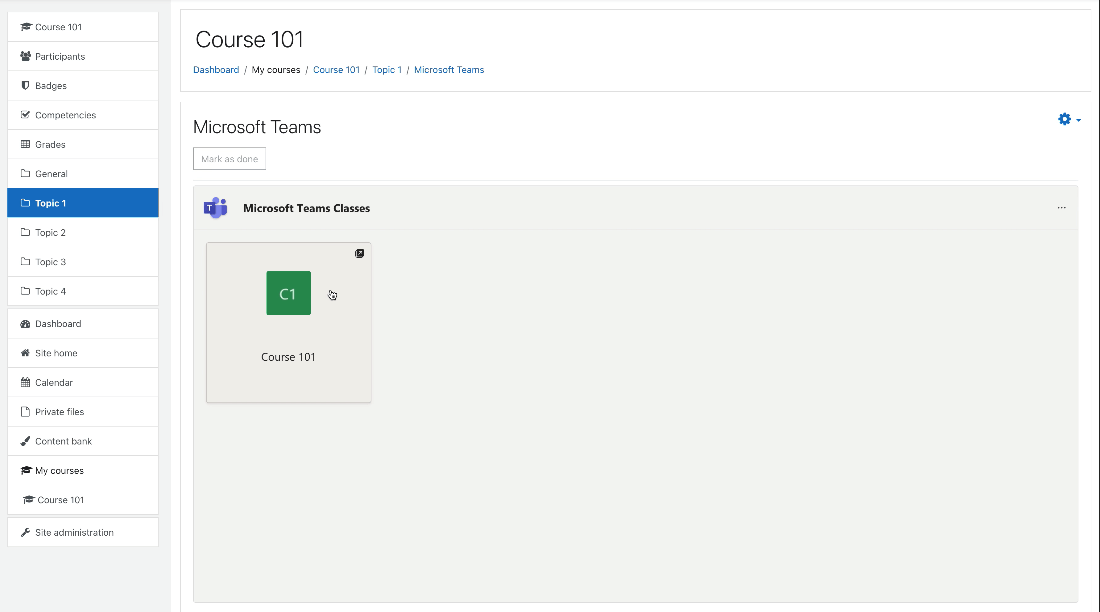The width and height of the screenshot is (1100, 612).
Task: Open Site administration
Action: coord(83,533)
